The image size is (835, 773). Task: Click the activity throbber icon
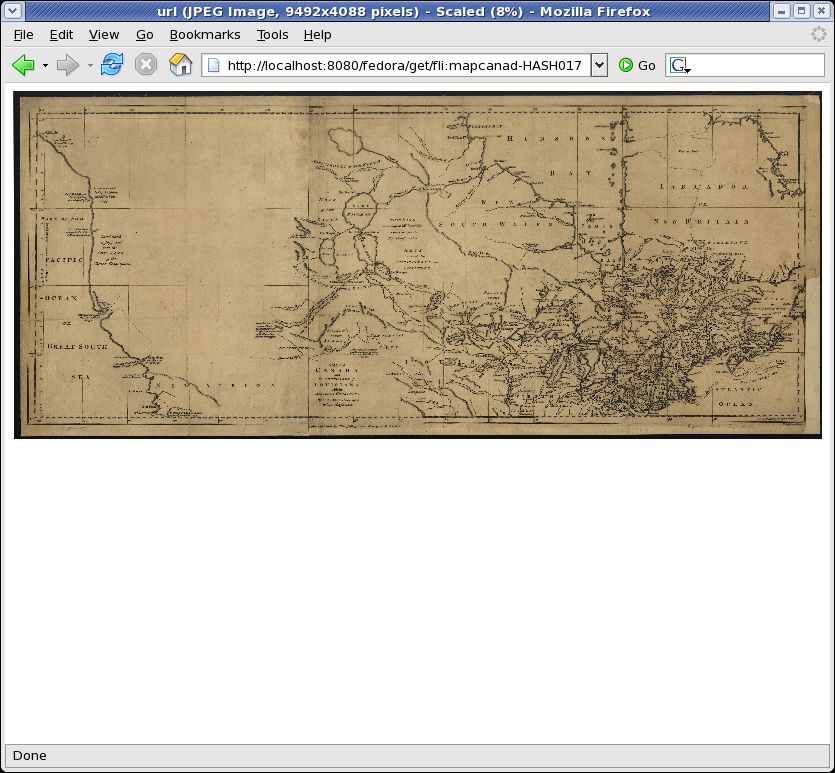[x=818, y=35]
